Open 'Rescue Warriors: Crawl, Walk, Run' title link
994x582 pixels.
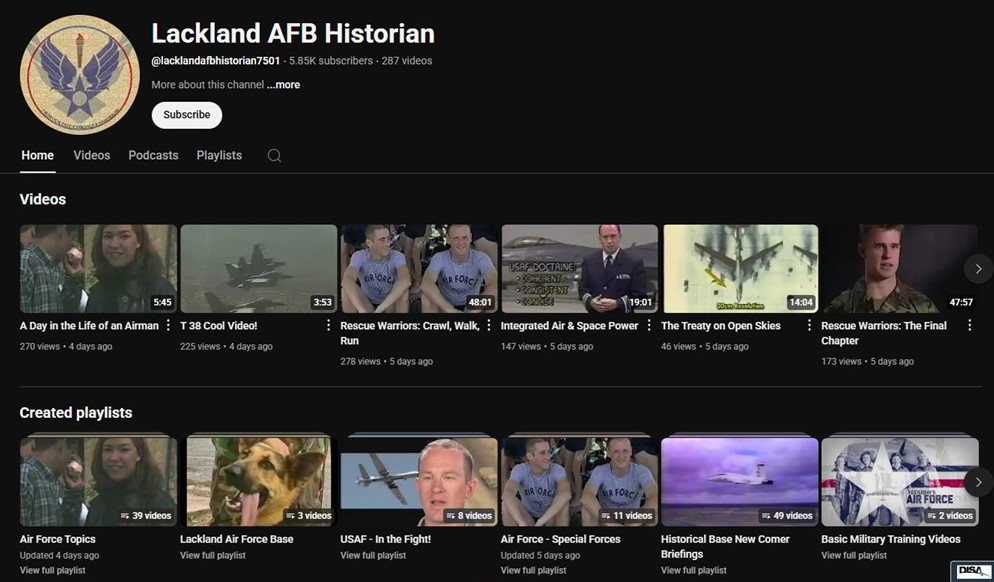click(410, 333)
